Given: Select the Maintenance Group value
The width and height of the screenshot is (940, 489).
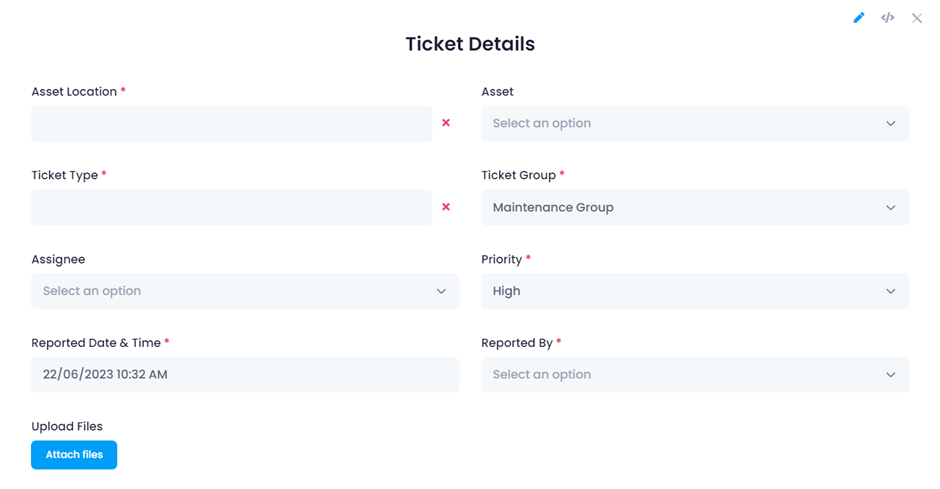Looking at the screenshot, I should [553, 207].
